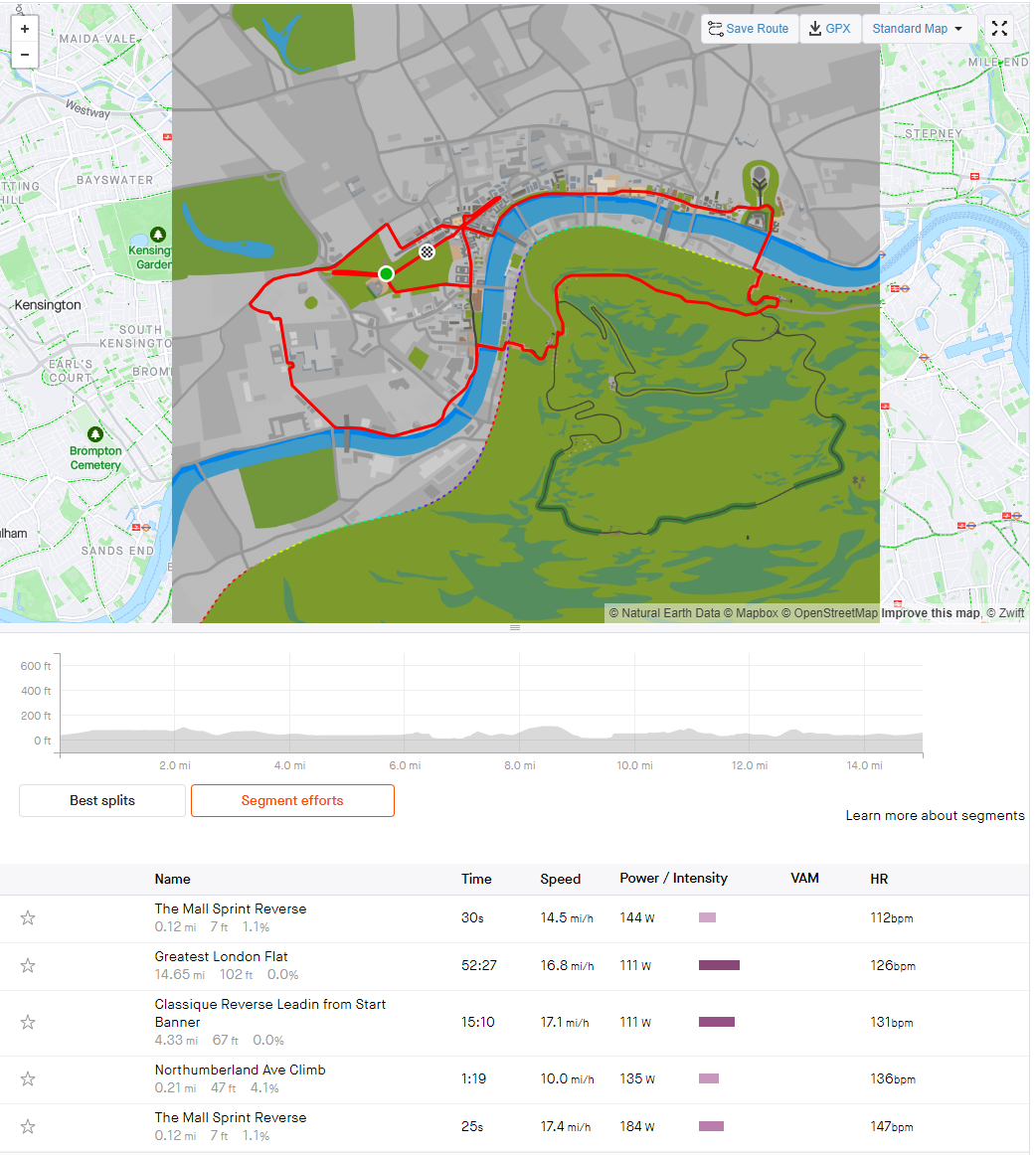Switch to the Segment efforts tab
Viewport: 1036px width, 1155px height.
click(292, 801)
